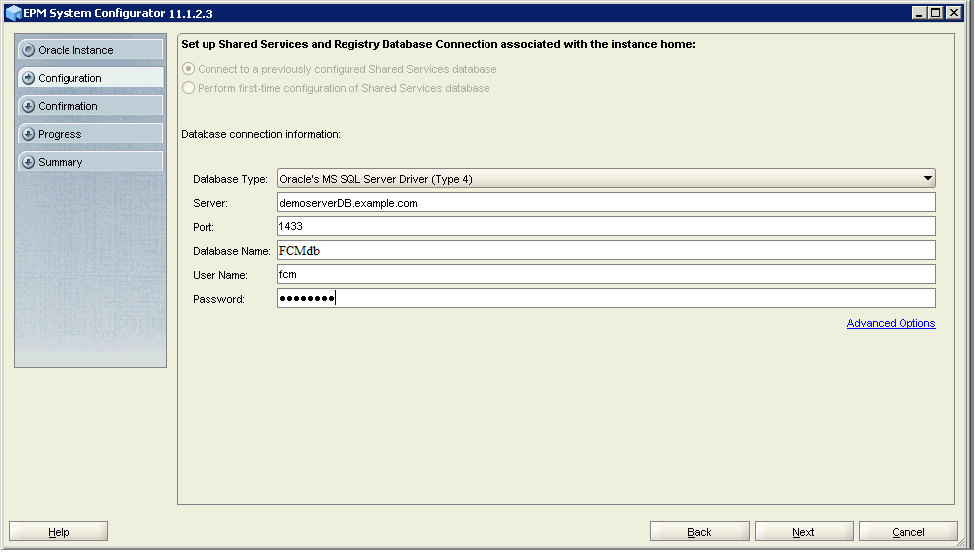Click the Oracle Instance step icon
Image resolution: width=975 pixels, height=552 pixels.
(28, 50)
